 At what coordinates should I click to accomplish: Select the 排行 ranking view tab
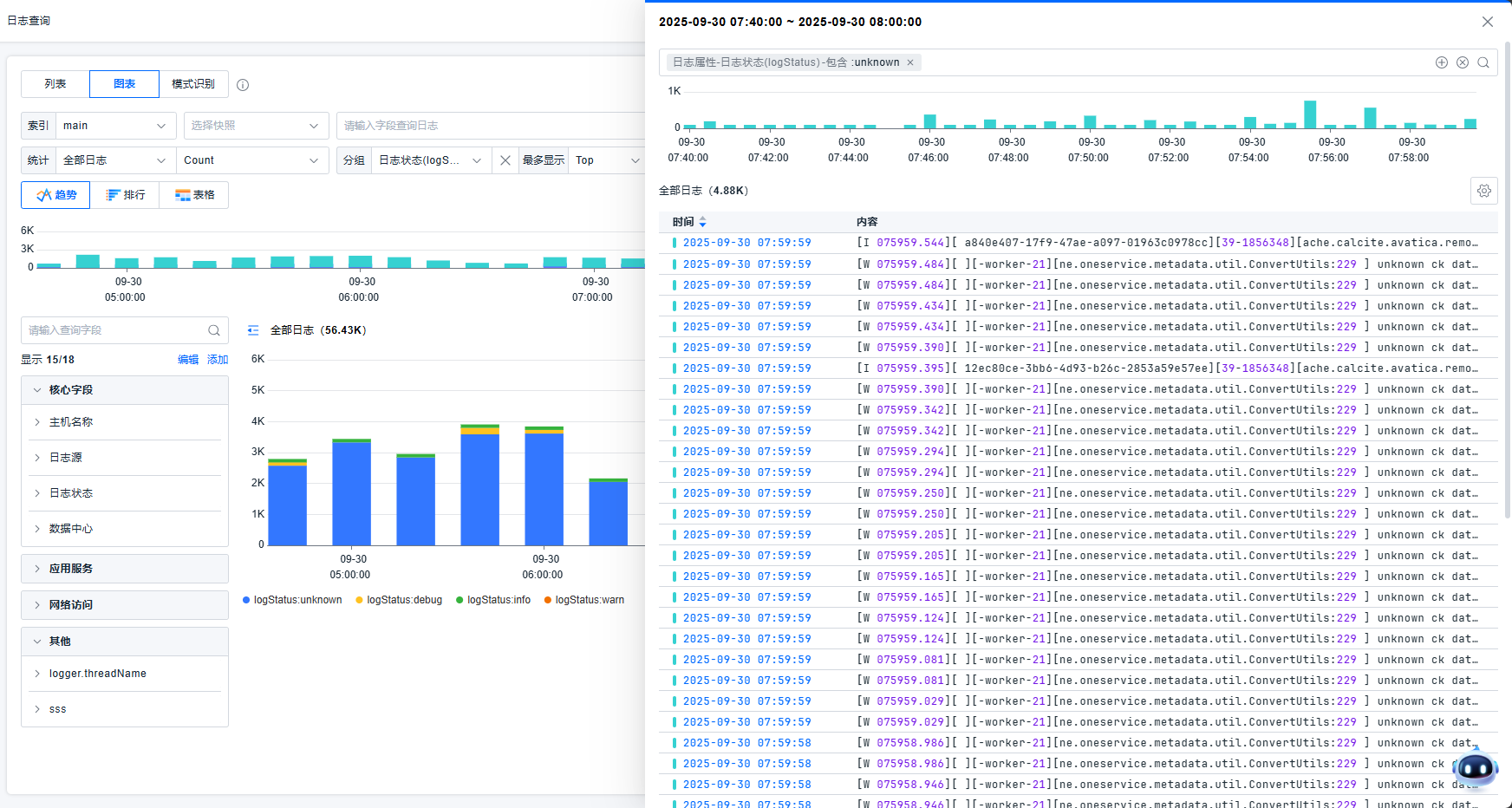[x=125, y=195]
